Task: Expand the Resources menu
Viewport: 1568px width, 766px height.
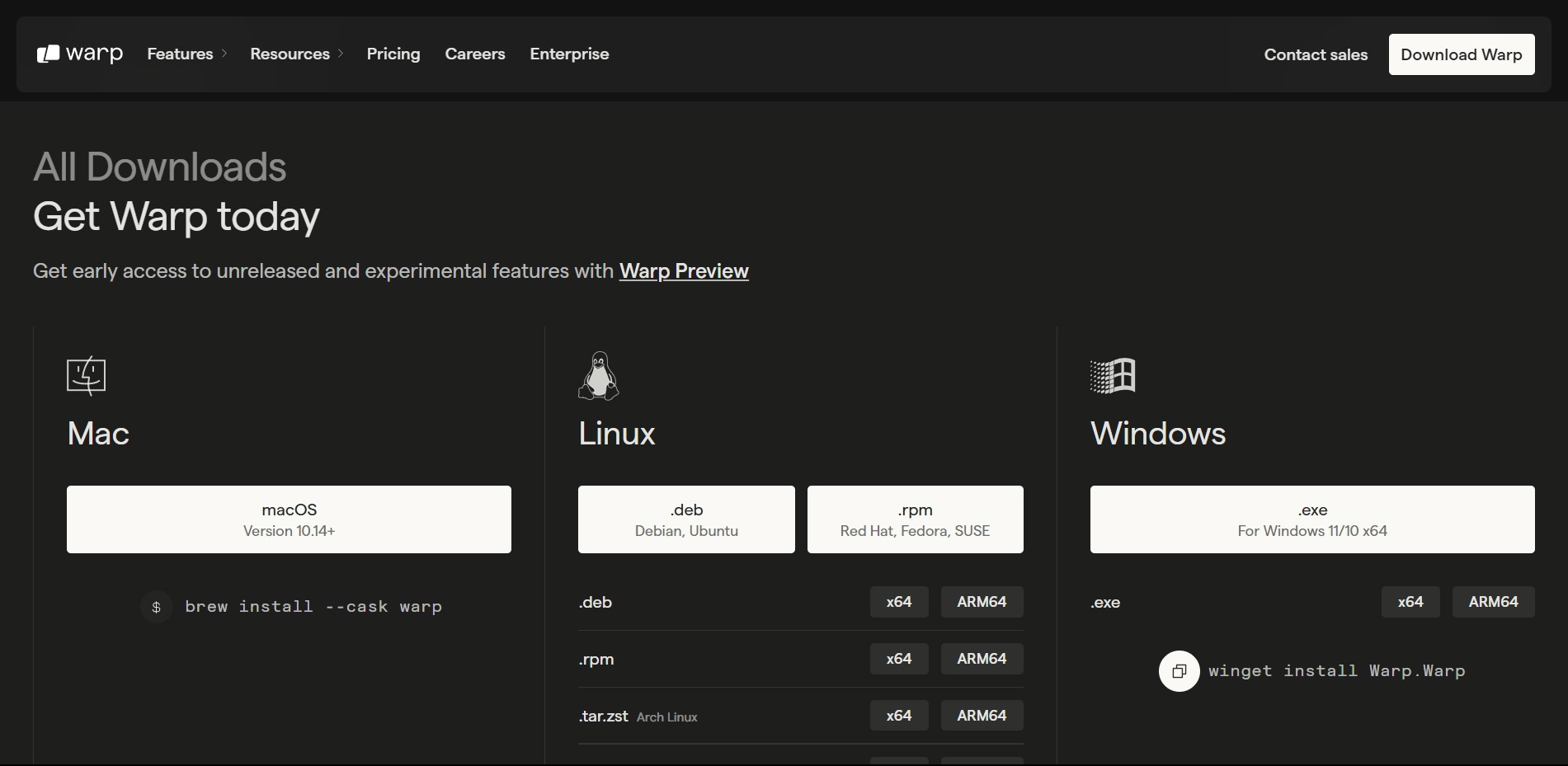Action: (297, 54)
